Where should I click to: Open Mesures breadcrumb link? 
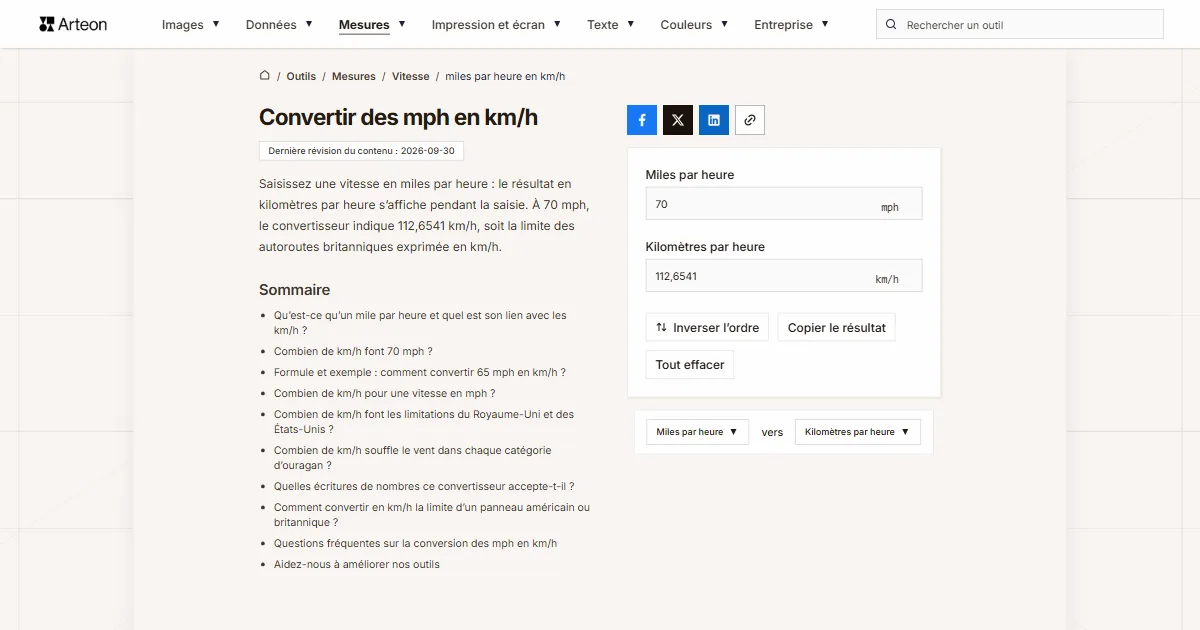point(354,76)
